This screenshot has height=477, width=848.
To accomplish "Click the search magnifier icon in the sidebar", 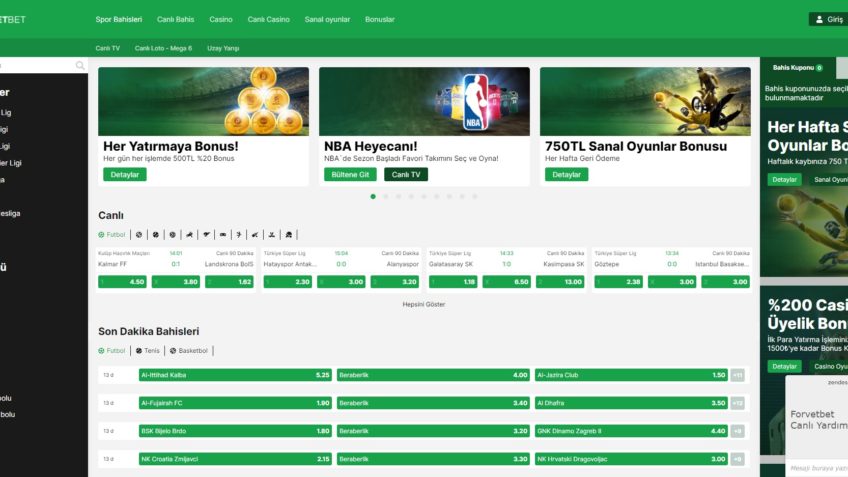I will (80, 66).
